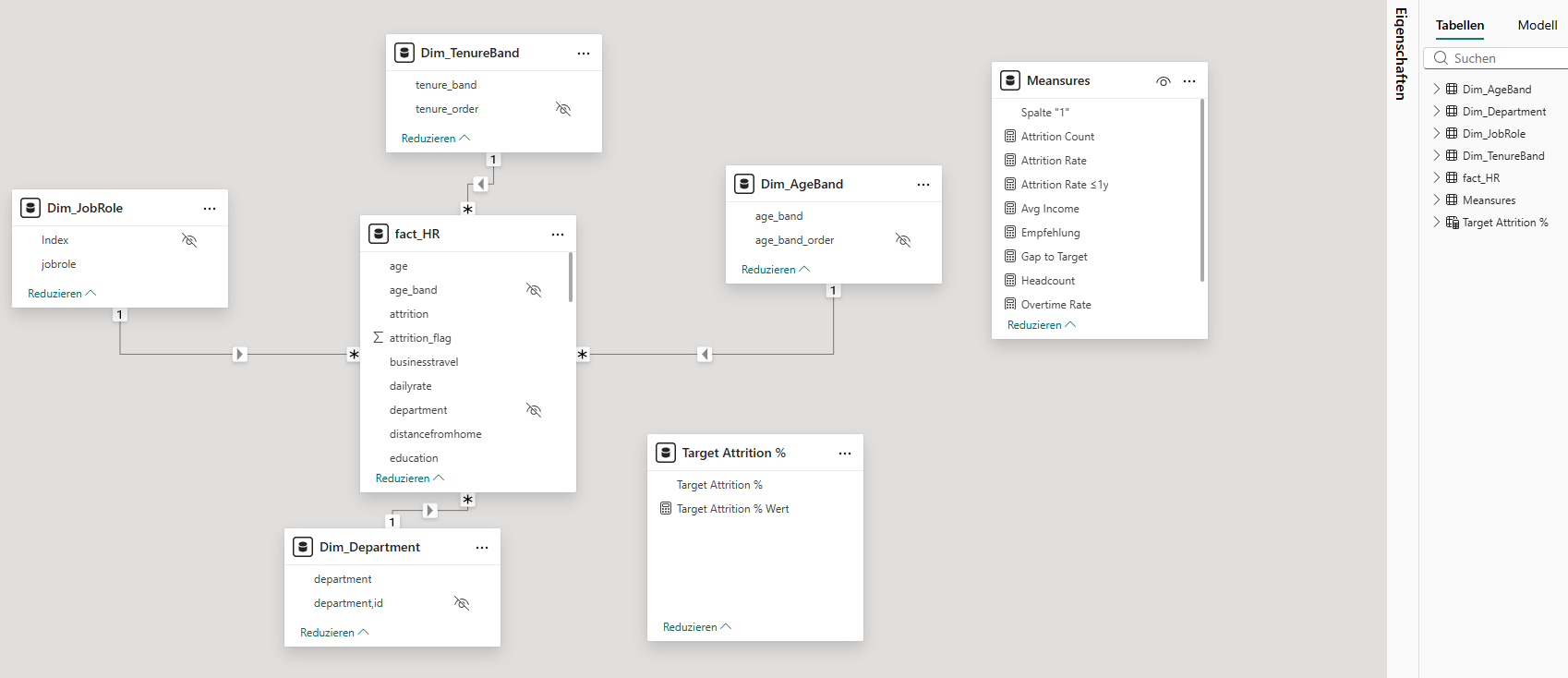
Task: Click the Dim_JobRole table storage icon
Action: coord(30,208)
